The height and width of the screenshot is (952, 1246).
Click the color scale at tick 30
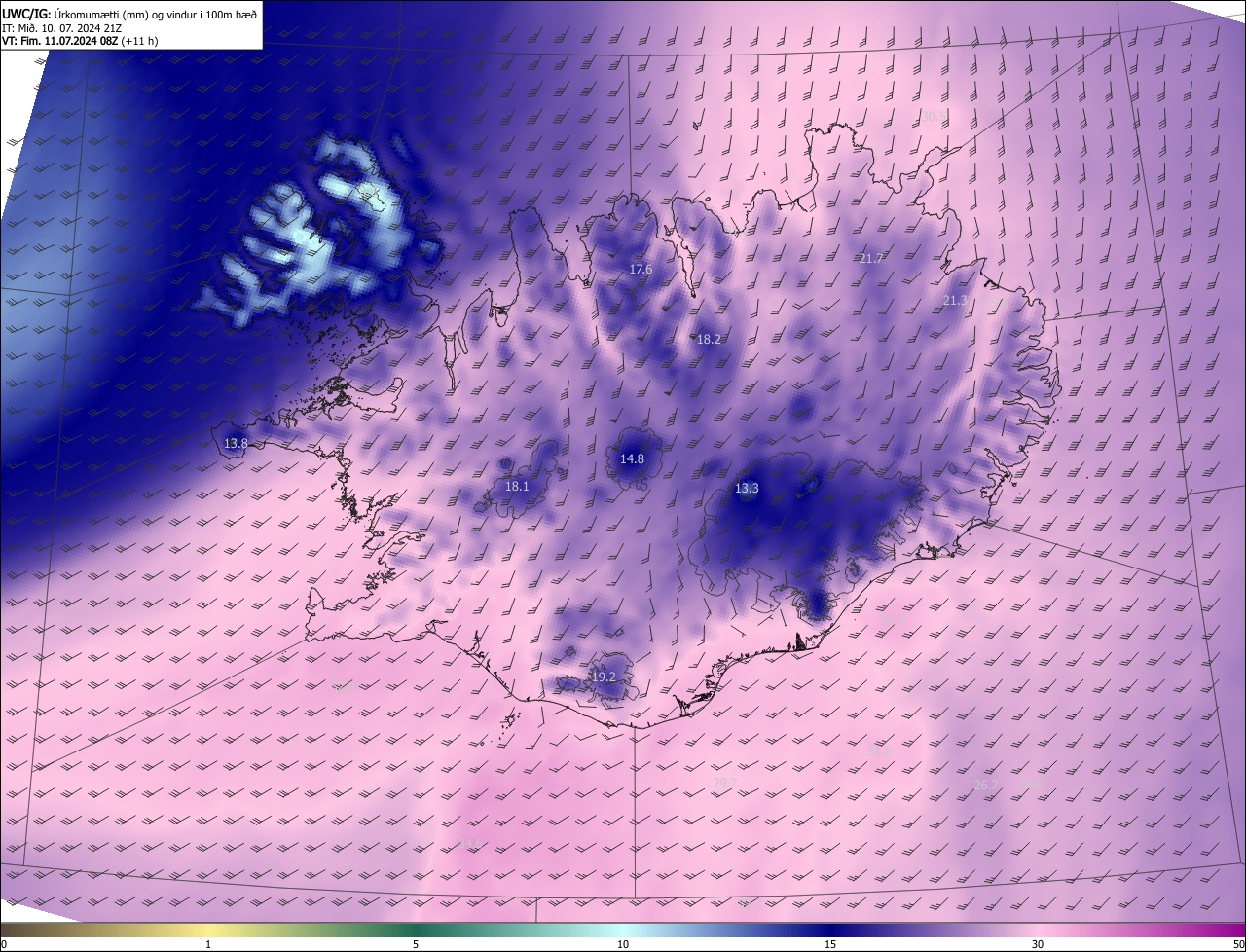pos(1038,944)
